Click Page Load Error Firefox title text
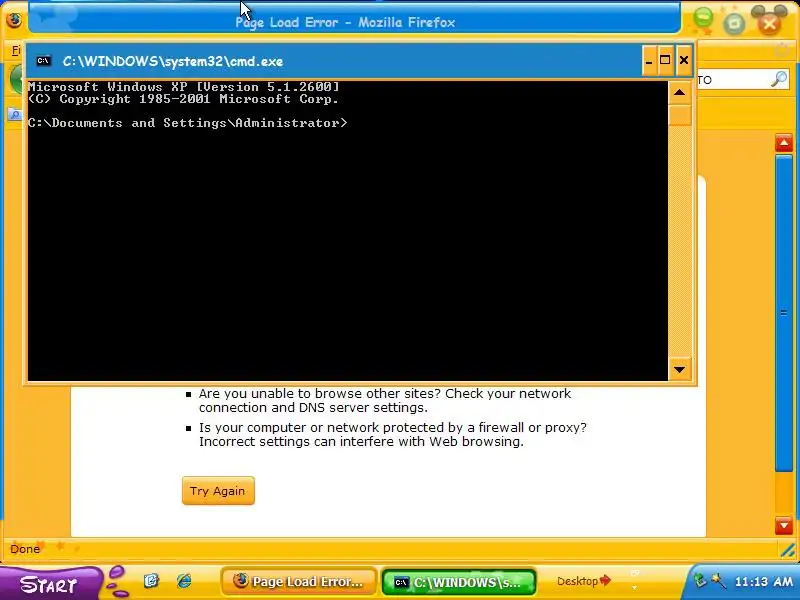 pos(345,22)
